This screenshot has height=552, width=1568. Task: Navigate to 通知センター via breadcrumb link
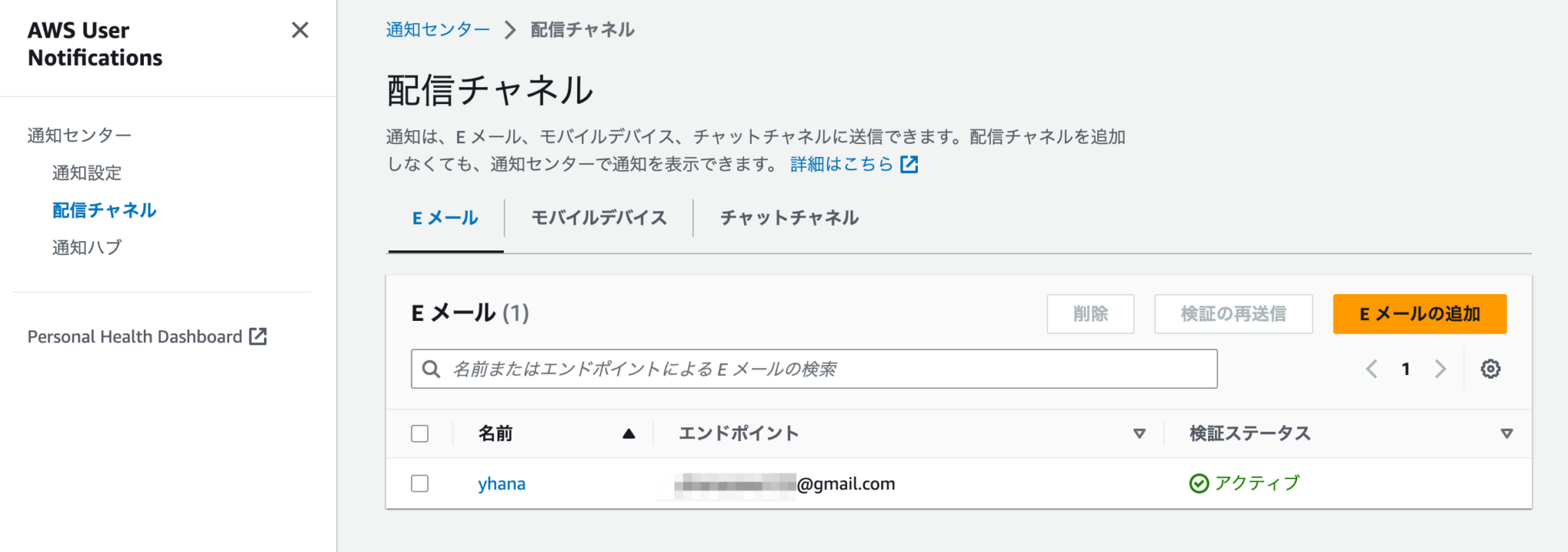[x=437, y=29]
